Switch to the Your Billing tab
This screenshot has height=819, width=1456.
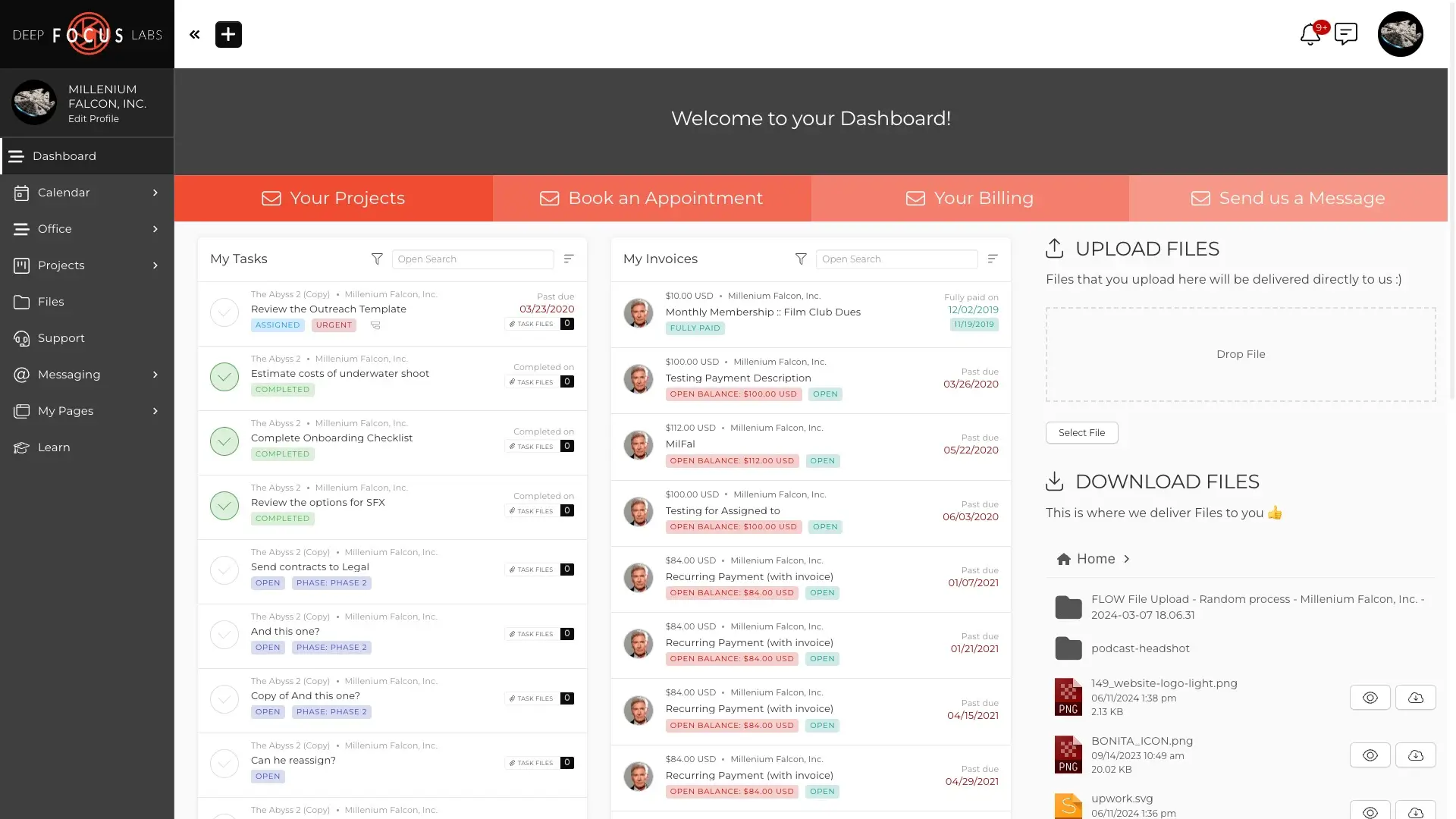pyautogui.click(x=969, y=198)
